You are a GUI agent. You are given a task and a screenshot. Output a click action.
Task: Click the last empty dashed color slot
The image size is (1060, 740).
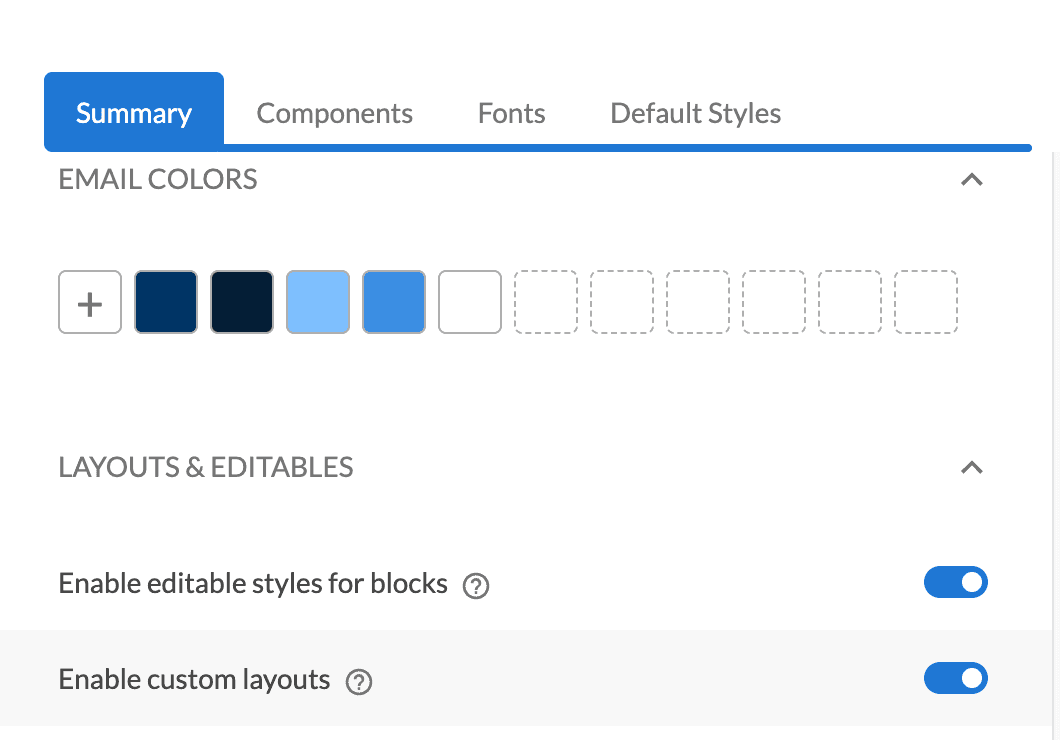click(x=926, y=302)
